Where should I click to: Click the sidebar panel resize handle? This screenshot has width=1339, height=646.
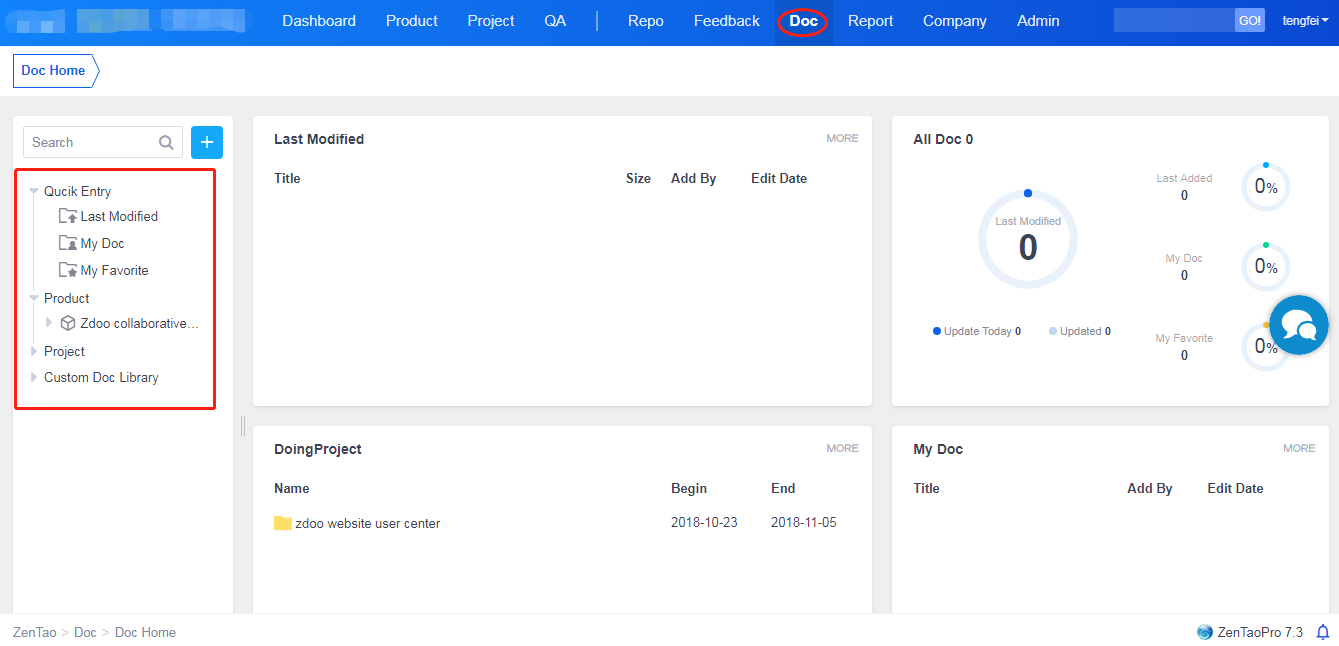pyautogui.click(x=242, y=426)
